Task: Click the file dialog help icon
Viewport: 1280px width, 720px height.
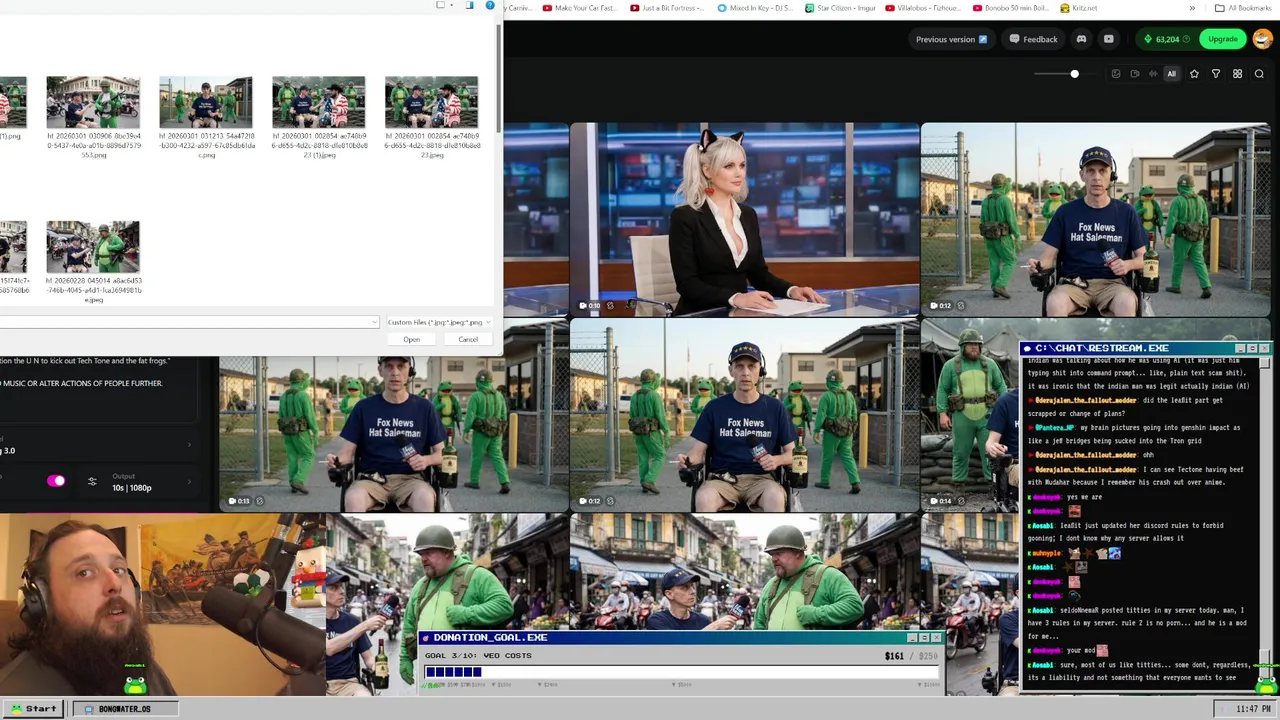Action: (x=490, y=6)
